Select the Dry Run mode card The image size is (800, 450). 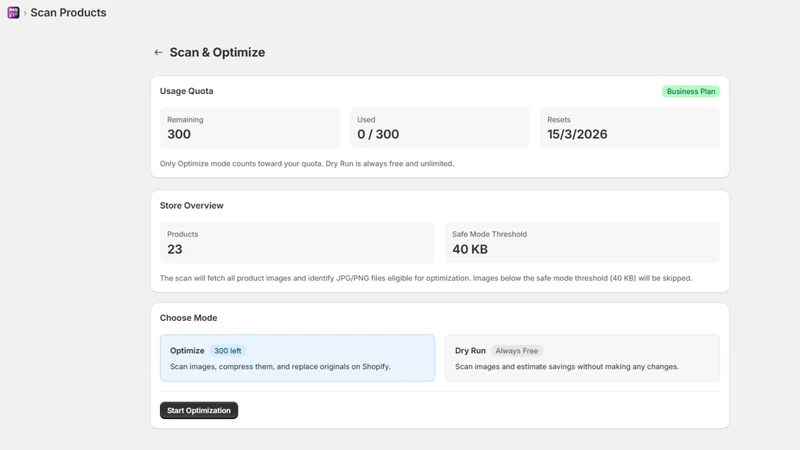point(582,358)
